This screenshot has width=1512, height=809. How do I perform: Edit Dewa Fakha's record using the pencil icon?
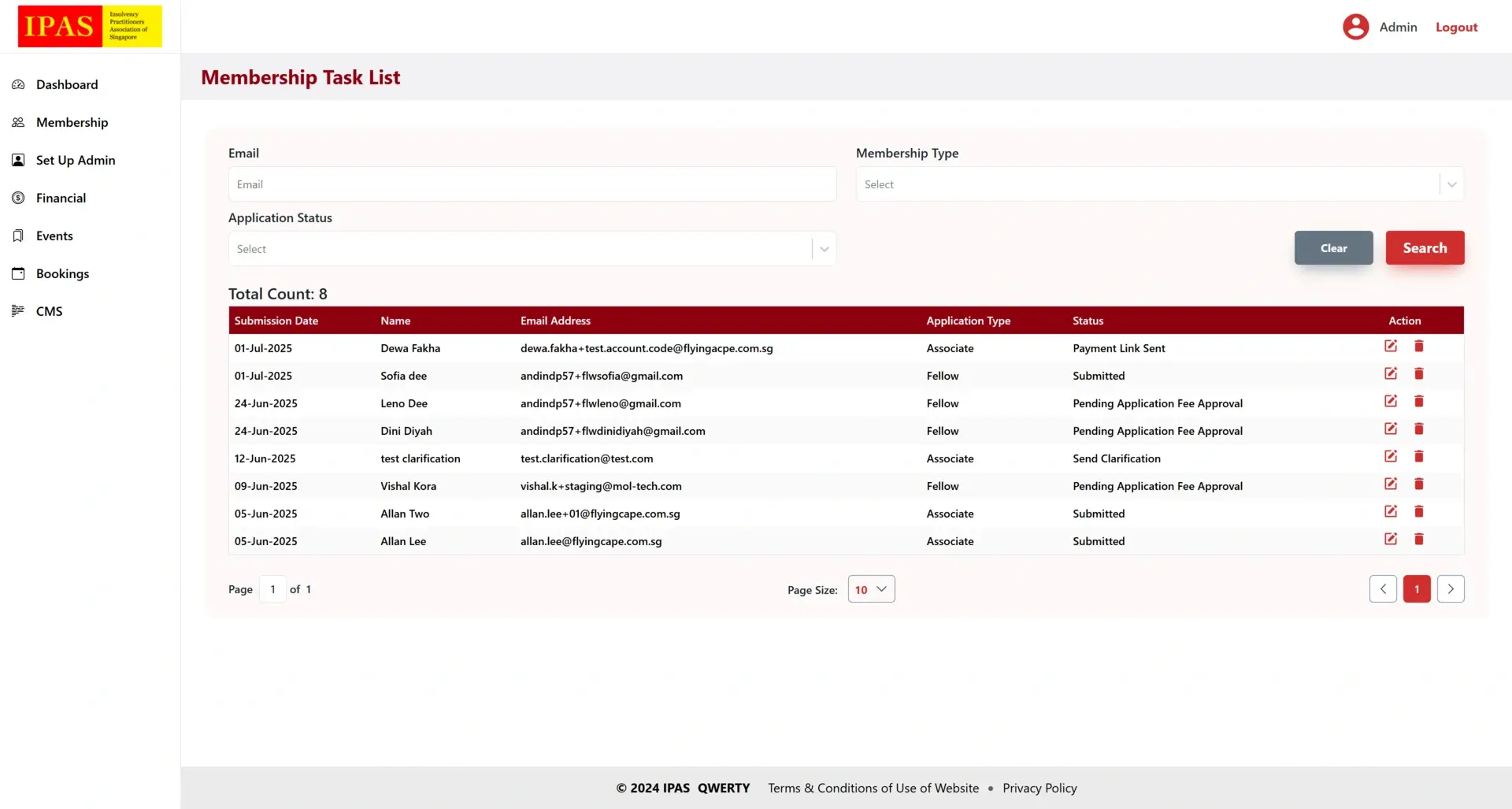pyautogui.click(x=1391, y=346)
